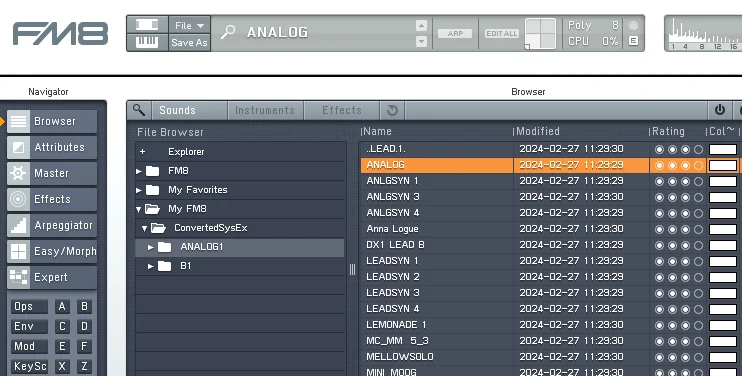Expand the ANALOG1 folder arrow

(150, 247)
